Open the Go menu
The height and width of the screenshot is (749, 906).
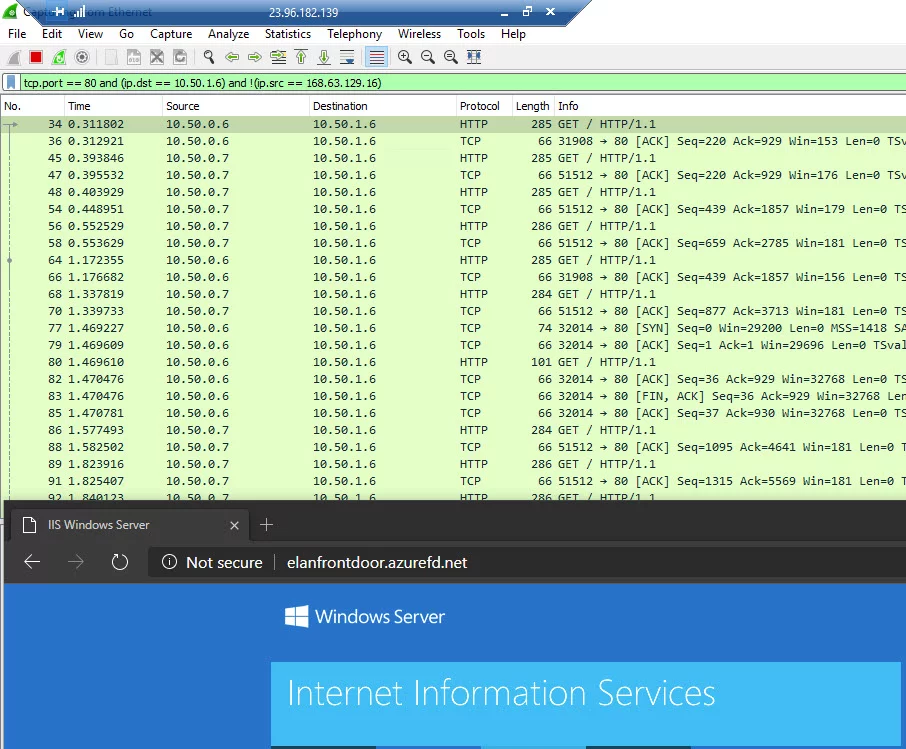tap(126, 34)
